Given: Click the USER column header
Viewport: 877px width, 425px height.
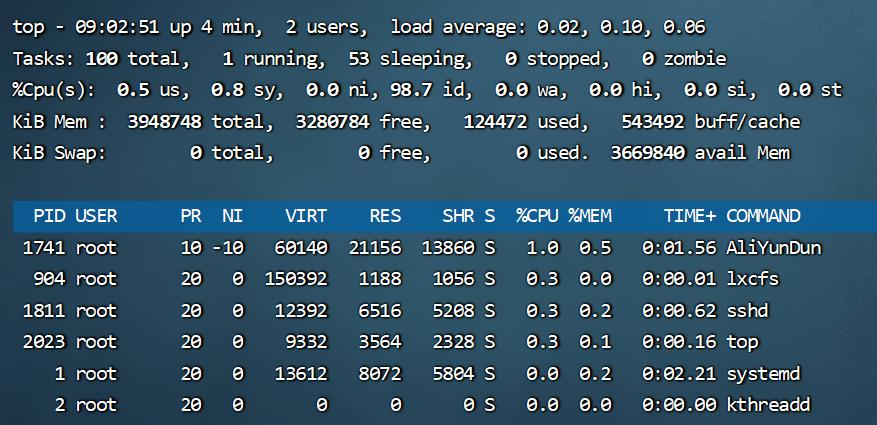Looking at the screenshot, I should 96,216.
